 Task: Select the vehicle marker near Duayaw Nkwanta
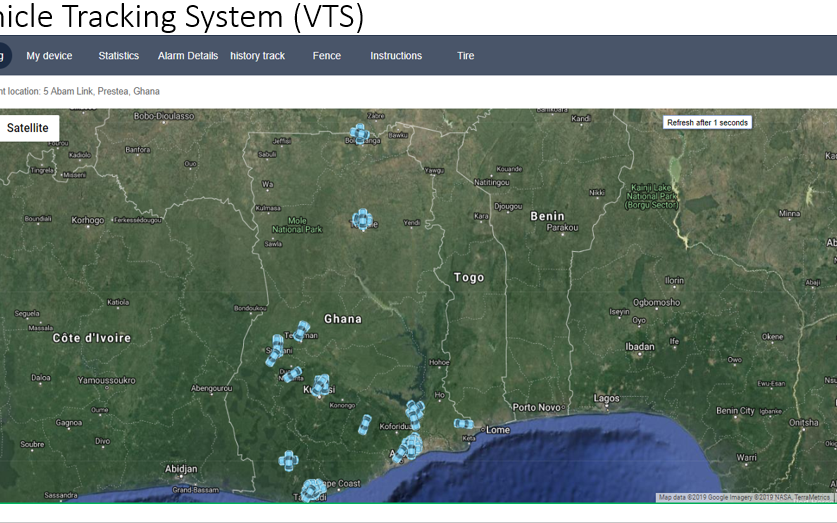tap(293, 375)
